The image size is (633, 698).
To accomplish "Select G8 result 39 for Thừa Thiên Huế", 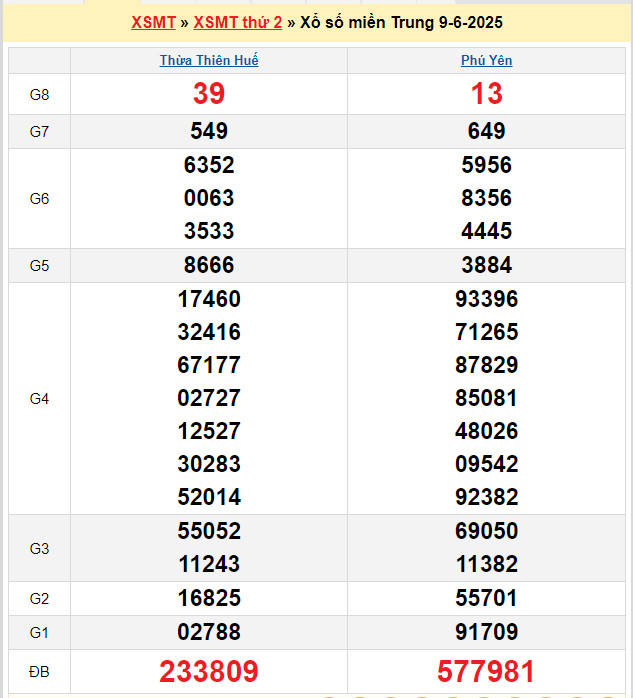I will [209, 94].
